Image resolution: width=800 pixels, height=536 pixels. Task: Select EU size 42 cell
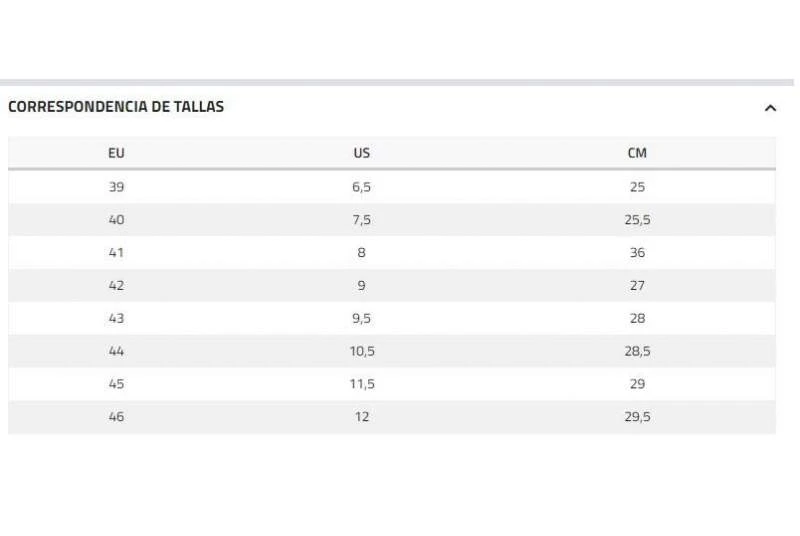click(x=116, y=286)
